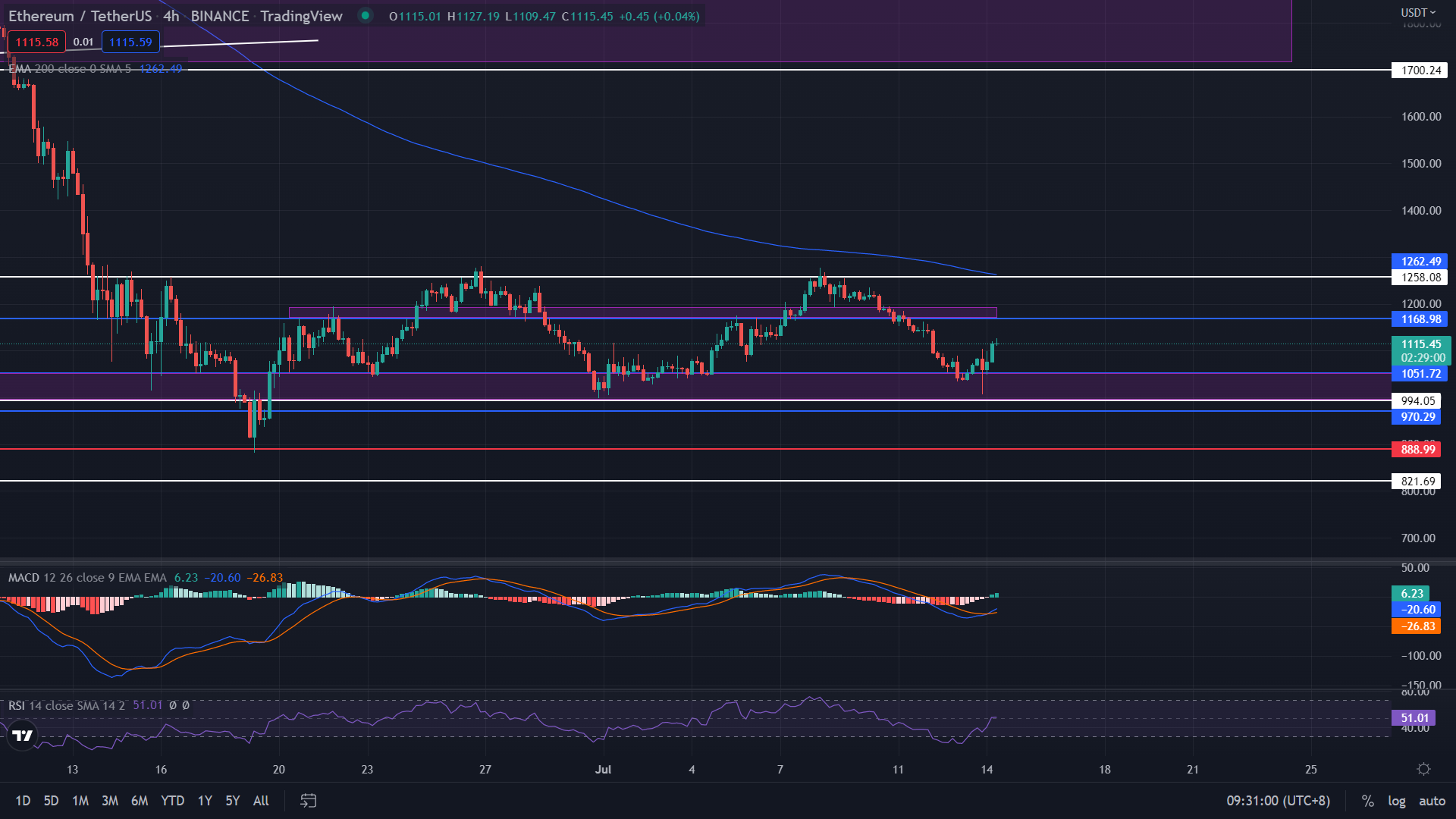Open timezone menu showing 09:31:00 (UTC+8)
The width and height of the screenshot is (1456, 819).
pos(1278,801)
